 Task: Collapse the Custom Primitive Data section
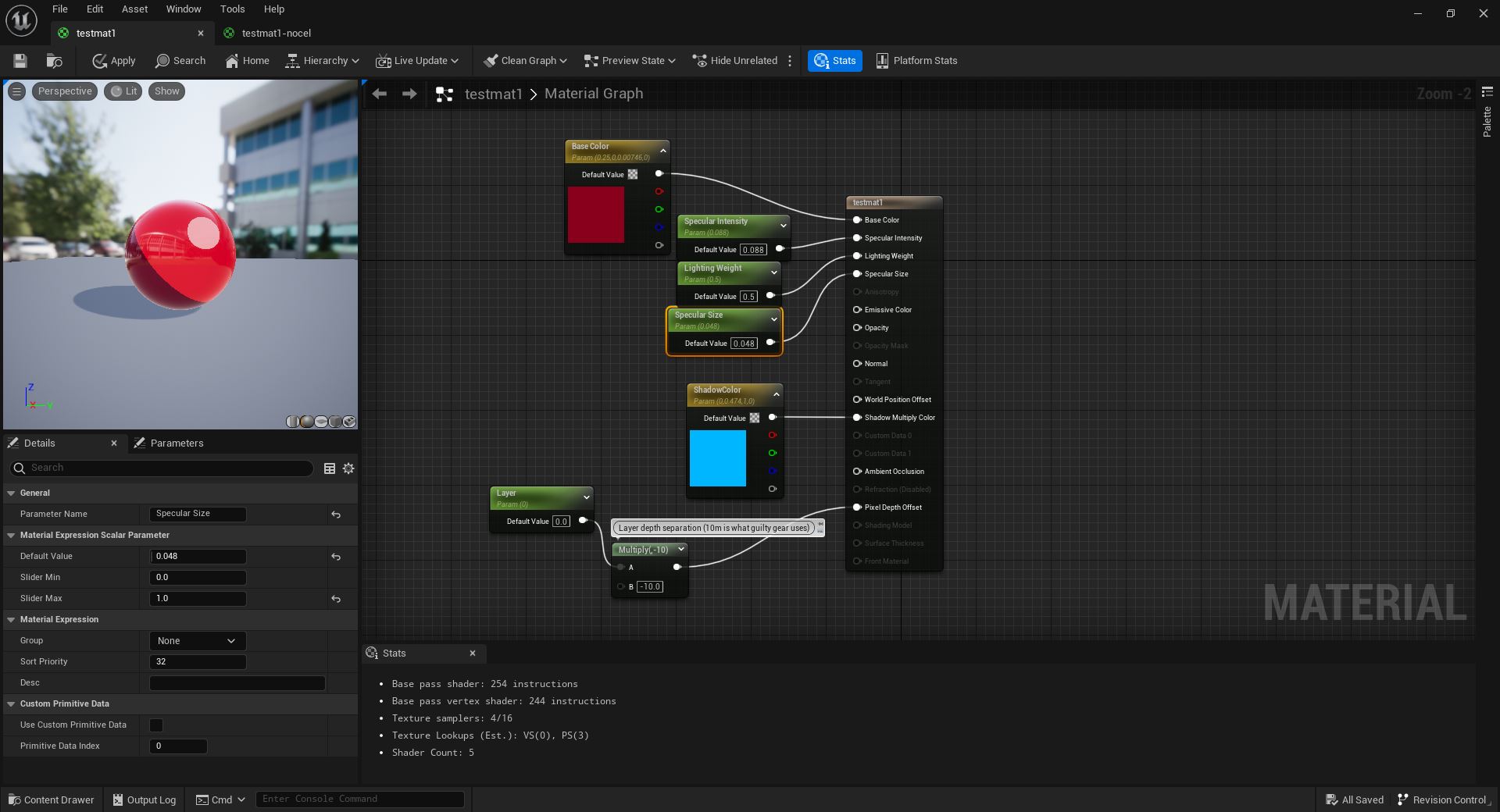pyautogui.click(x=11, y=704)
